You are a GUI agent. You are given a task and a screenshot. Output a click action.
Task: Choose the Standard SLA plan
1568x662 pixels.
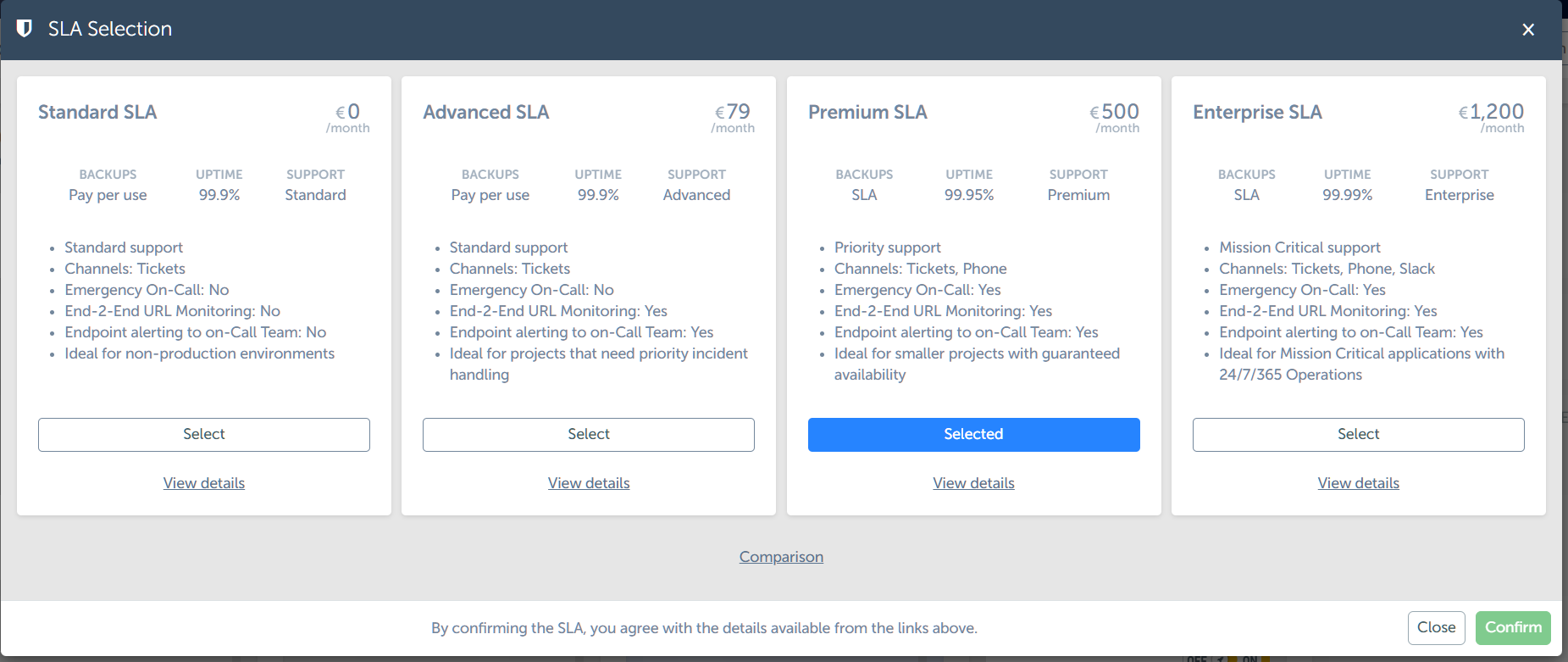[203, 434]
